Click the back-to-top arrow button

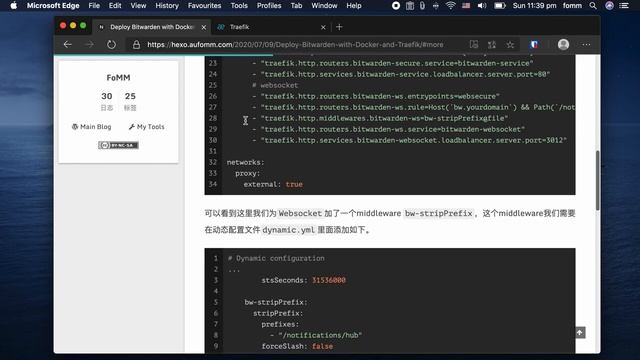580,332
